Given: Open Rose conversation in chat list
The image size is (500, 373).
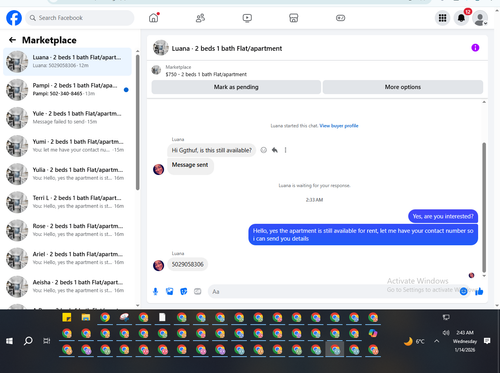Looking at the screenshot, I should [x=67, y=230].
